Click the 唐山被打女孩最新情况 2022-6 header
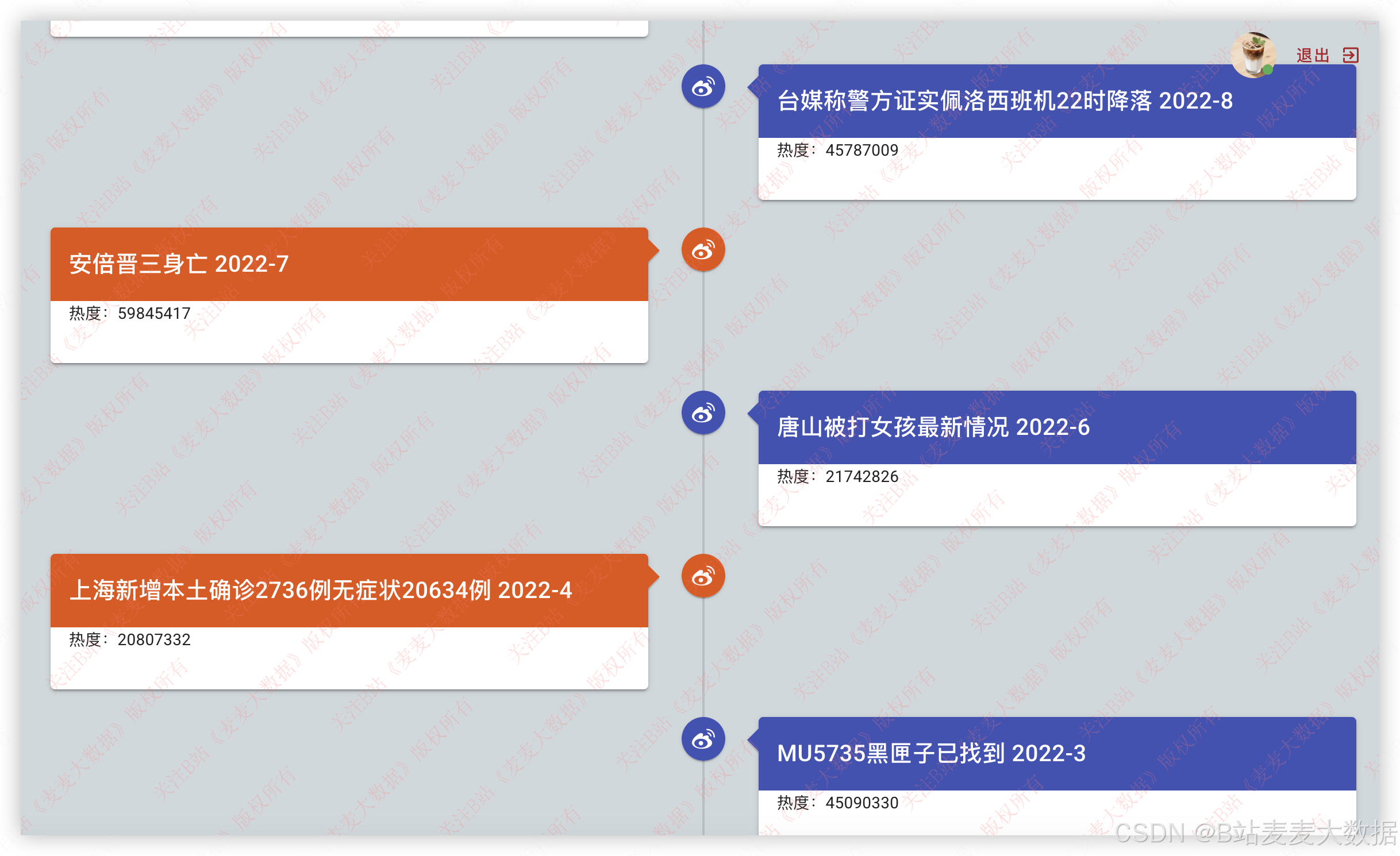Viewport: 1400px width, 856px height. coord(933,427)
